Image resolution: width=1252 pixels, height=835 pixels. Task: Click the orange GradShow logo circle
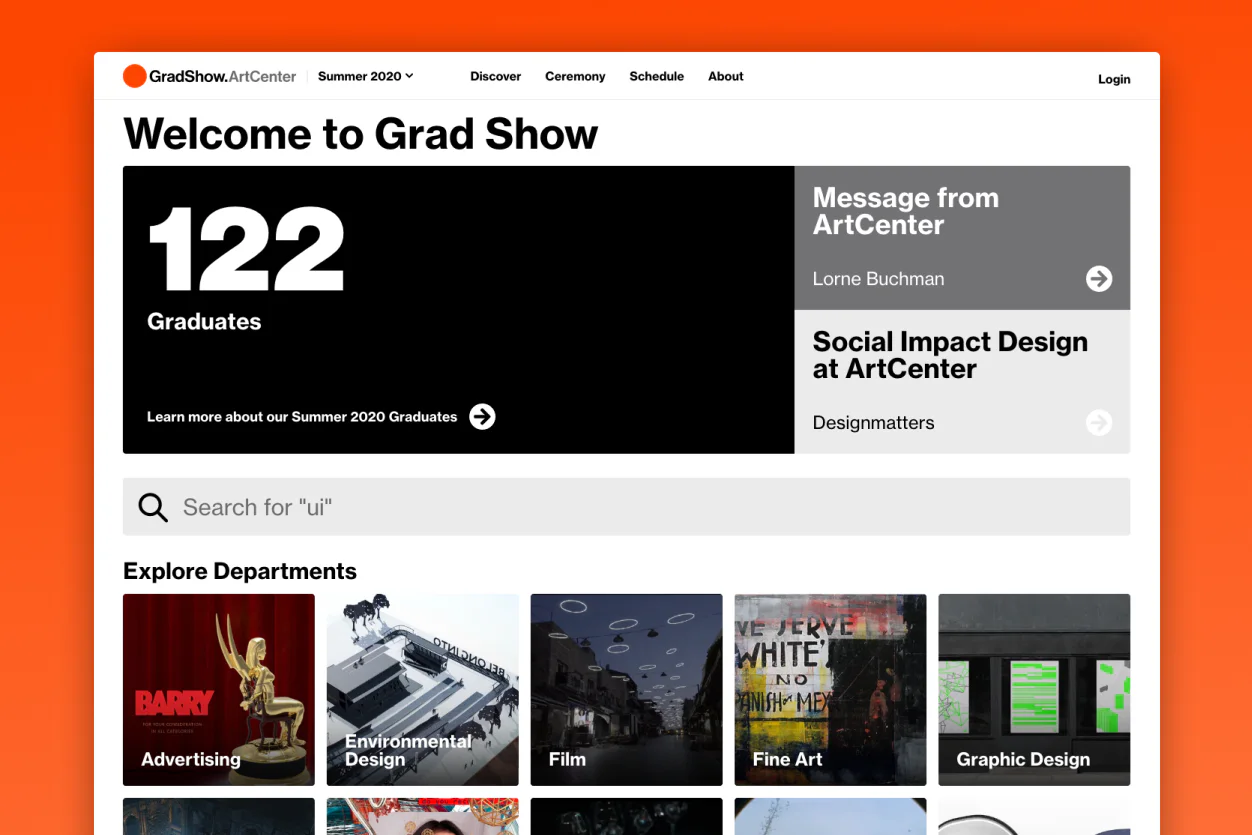(x=134, y=76)
